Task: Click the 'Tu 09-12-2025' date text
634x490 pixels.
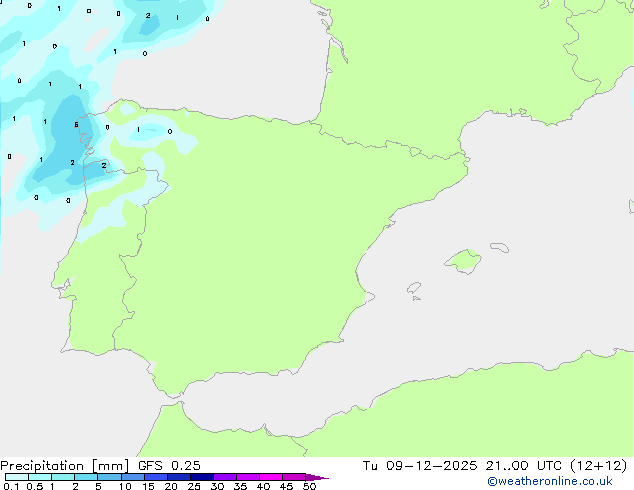Action: point(420,466)
